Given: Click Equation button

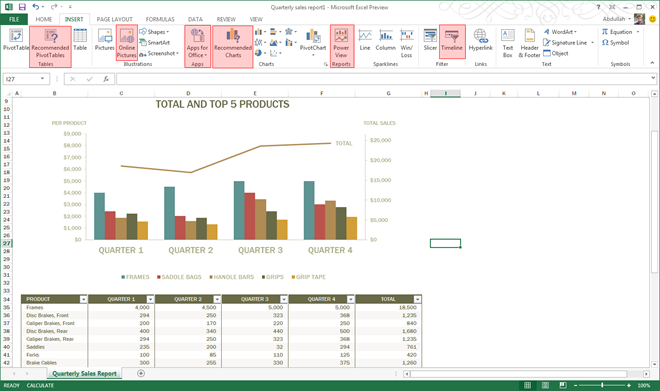Looking at the screenshot, I should (x=620, y=32).
